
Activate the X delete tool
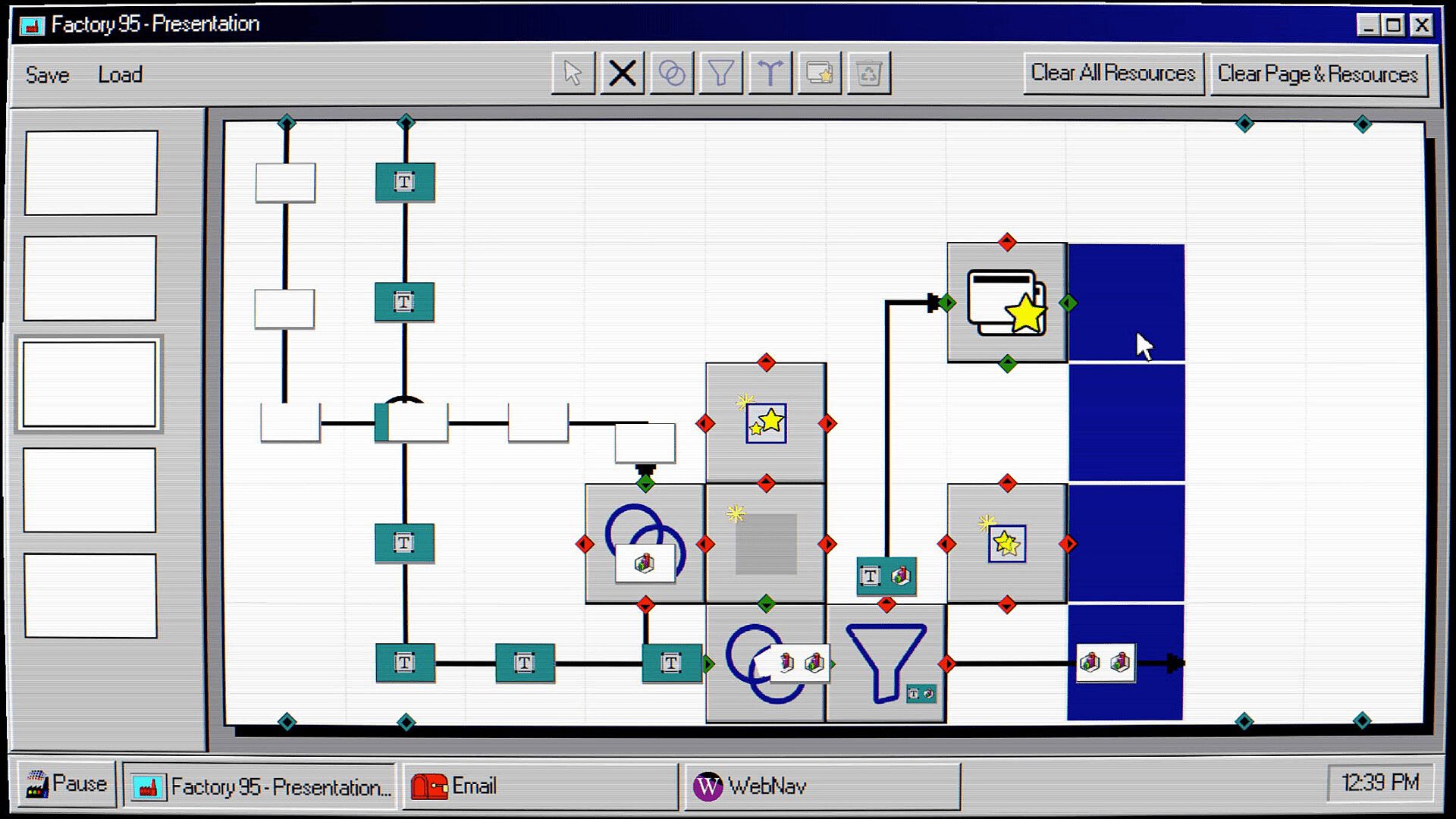623,74
